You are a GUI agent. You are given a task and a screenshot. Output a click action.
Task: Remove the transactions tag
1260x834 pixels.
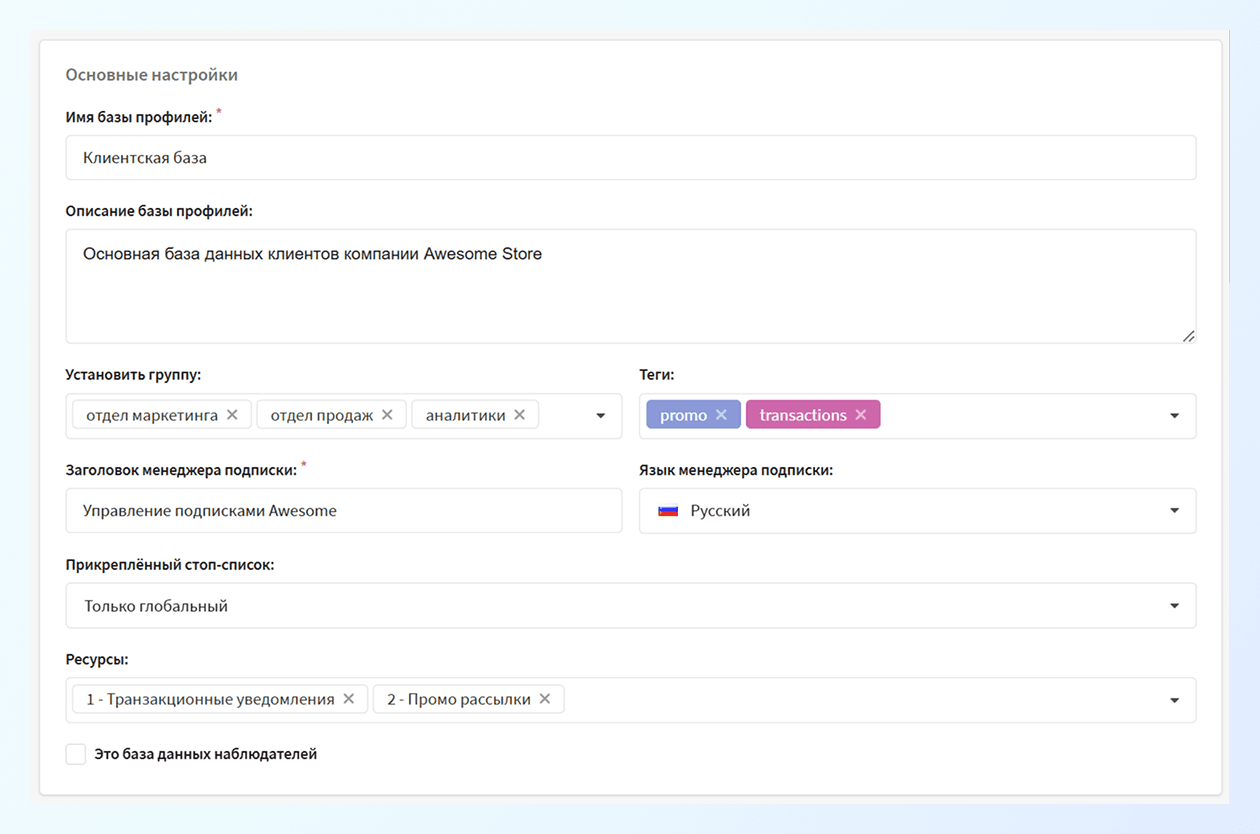(x=860, y=415)
